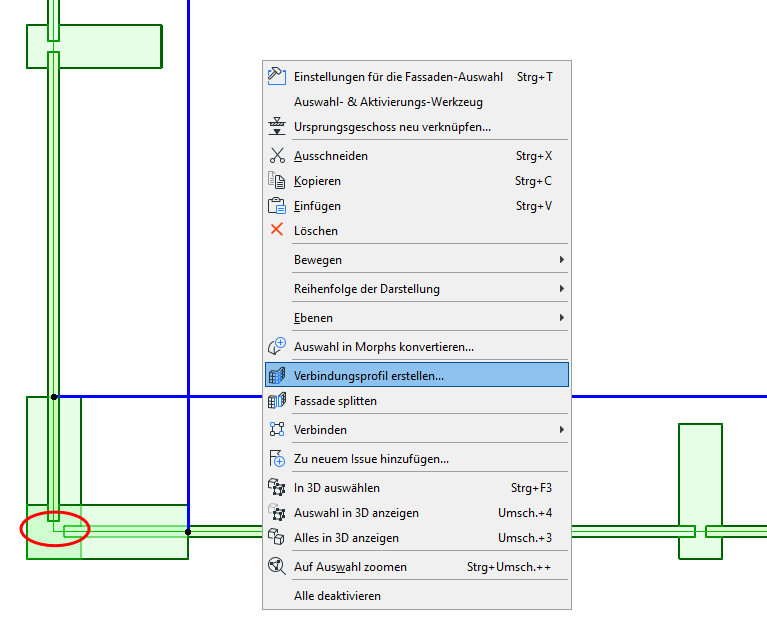
Task: Click the curtain wall settings hammer icon
Action: tap(277, 77)
